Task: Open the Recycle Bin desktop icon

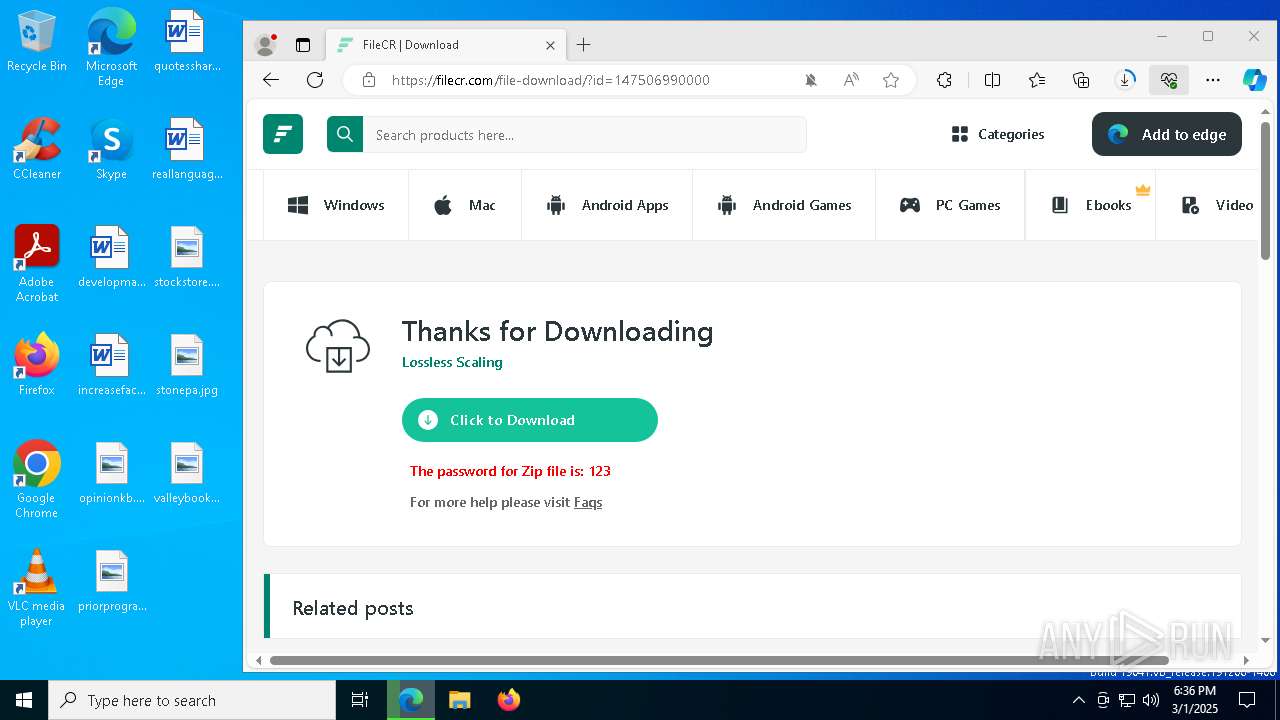Action: point(36,42)
